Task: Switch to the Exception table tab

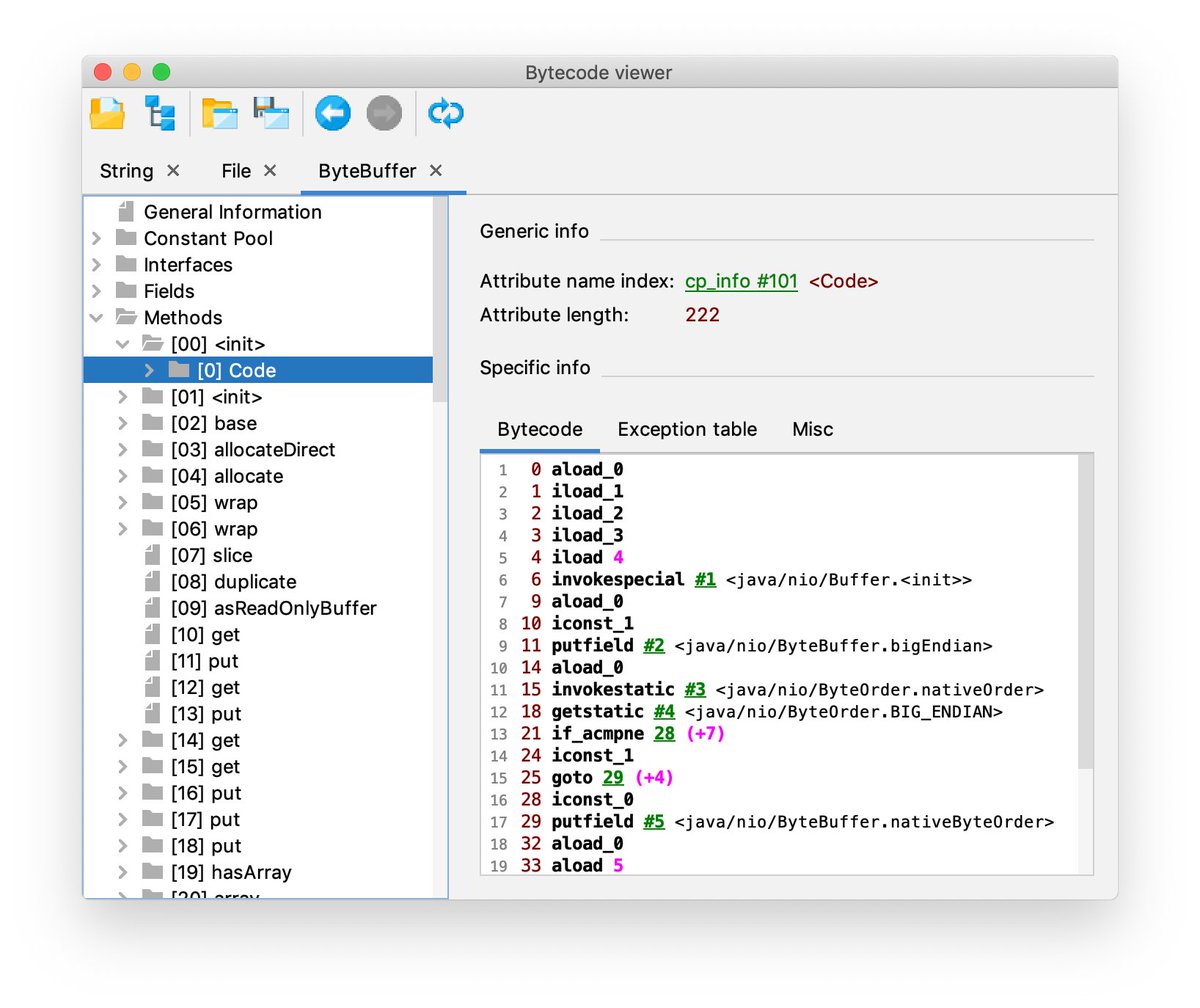Action: (687, 429)
